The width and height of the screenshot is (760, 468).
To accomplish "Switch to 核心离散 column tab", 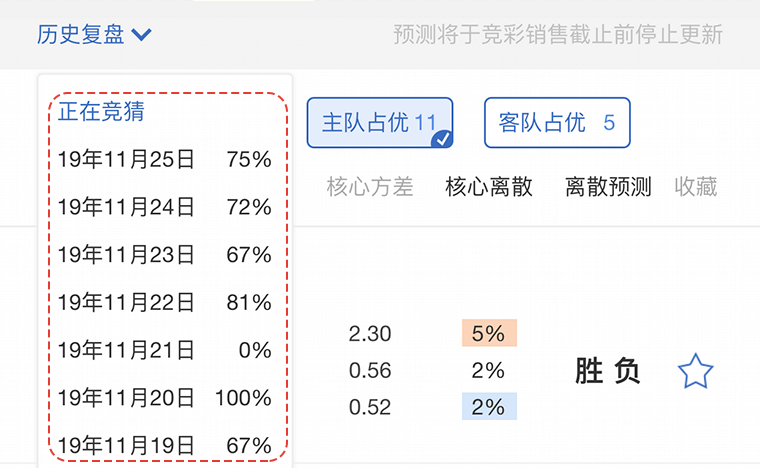I will pos(489,187).
